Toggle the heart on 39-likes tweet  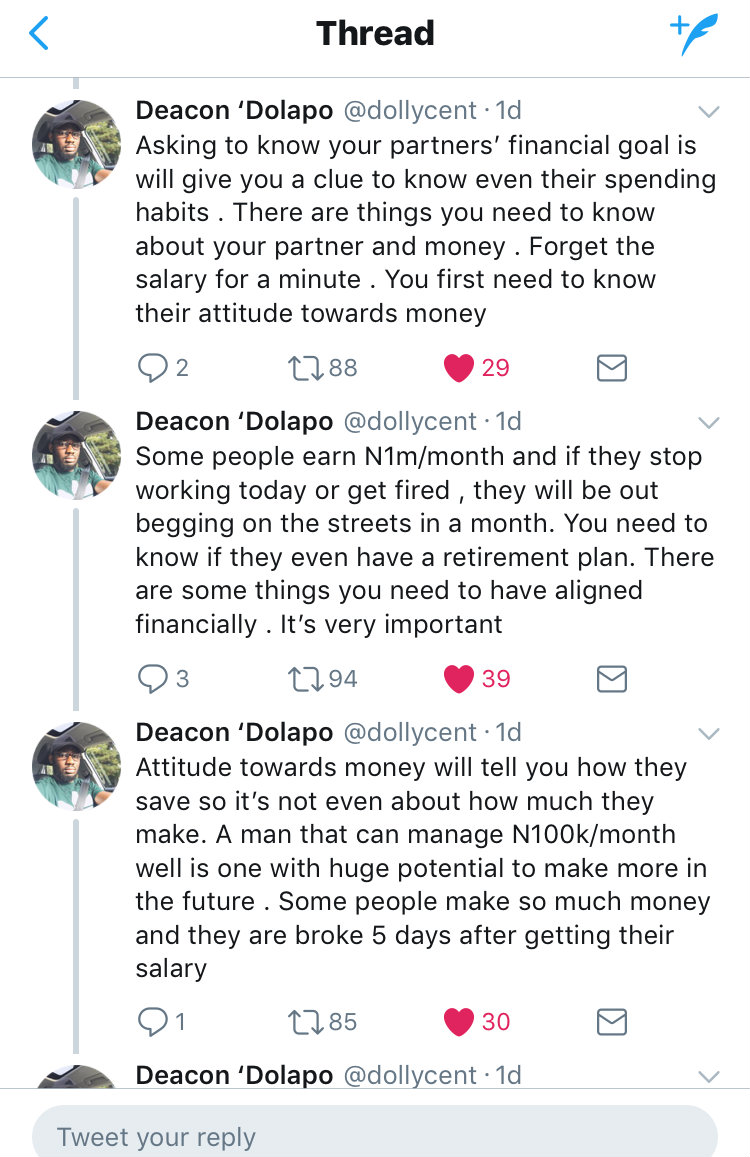tap(458, 679)
